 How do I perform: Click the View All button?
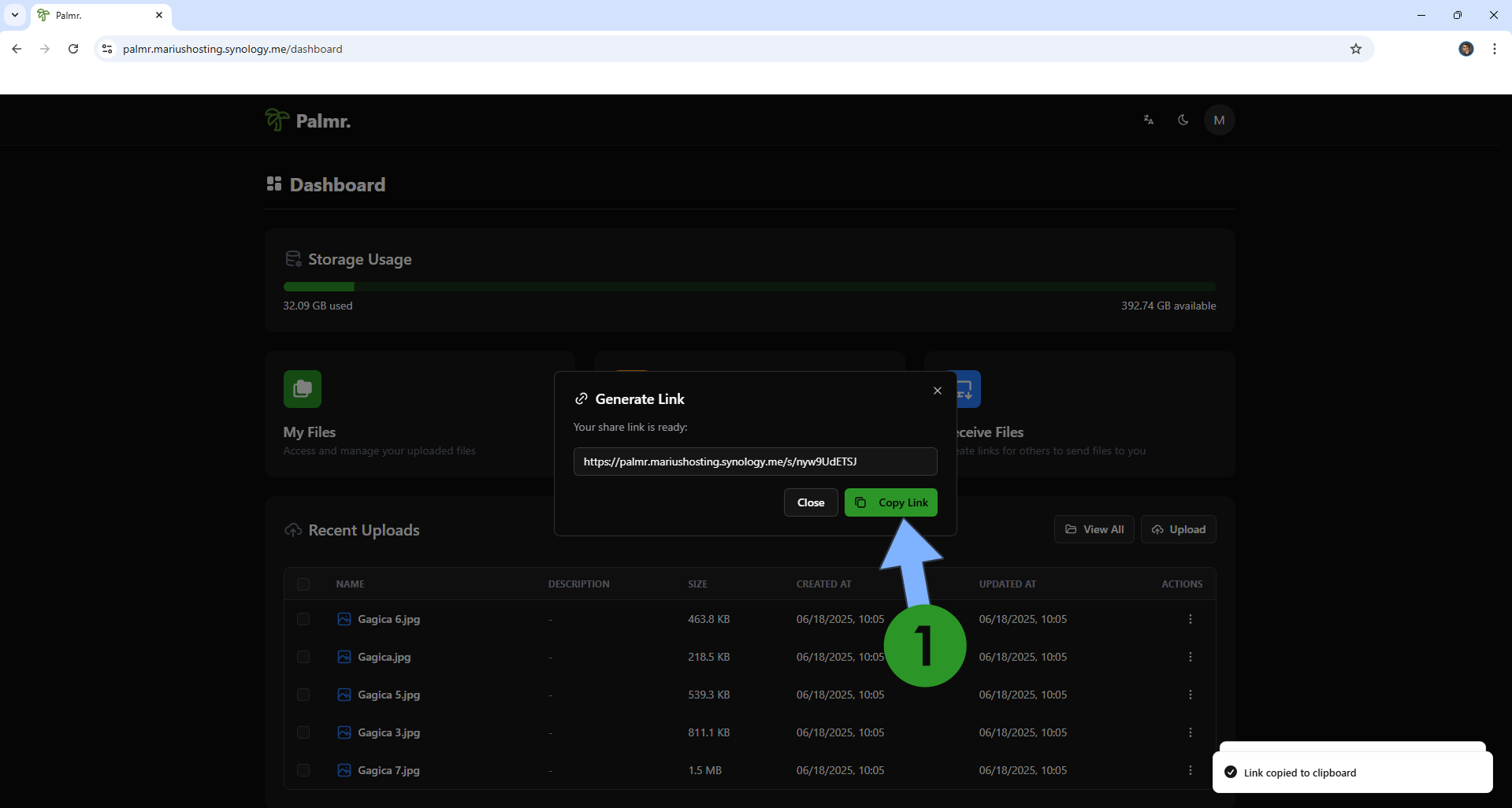(x=1094, y=529)
